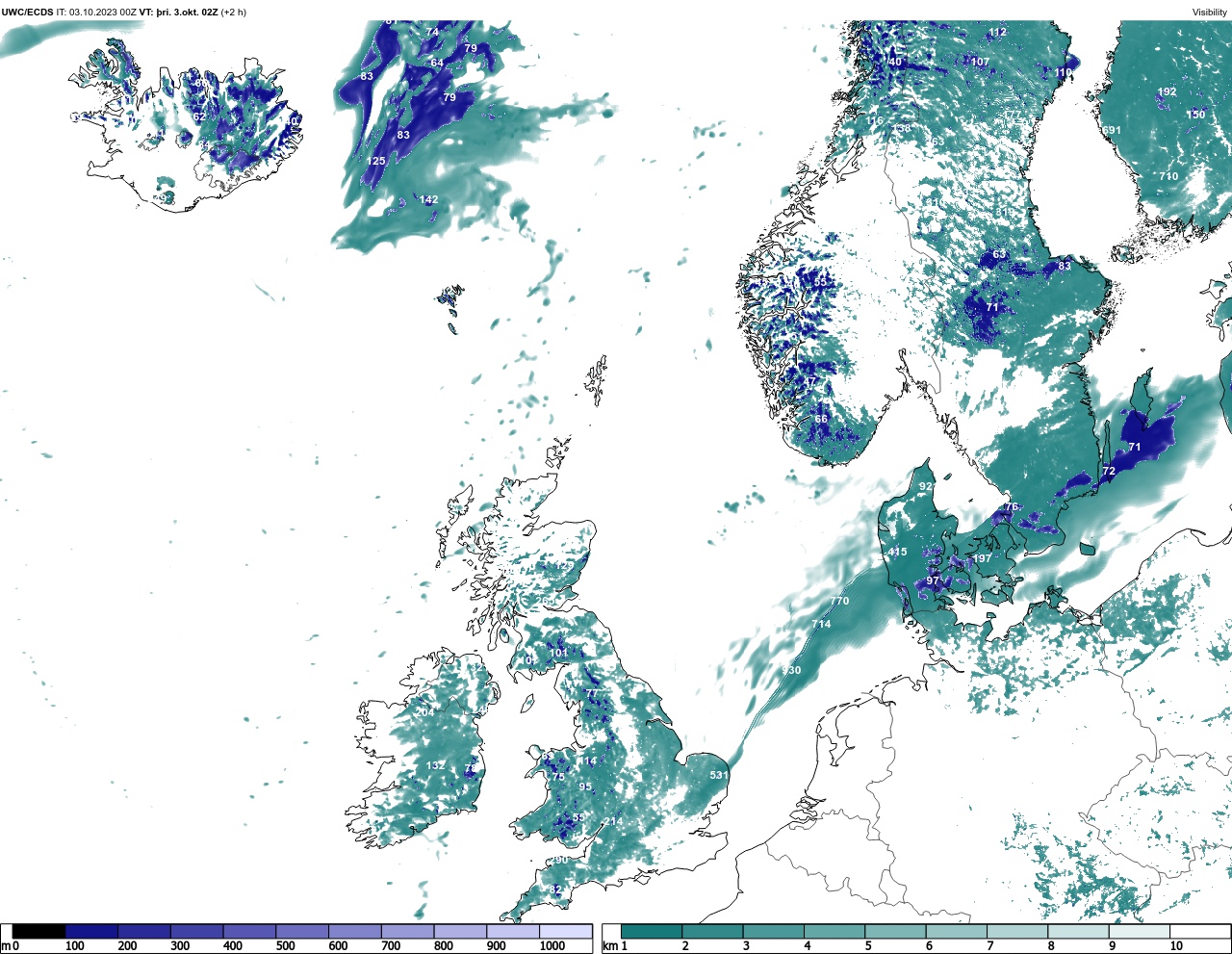Select the 800–900 m lavender swatch
The width and height of the screenshot is (1232, 954).
point(460,931)
